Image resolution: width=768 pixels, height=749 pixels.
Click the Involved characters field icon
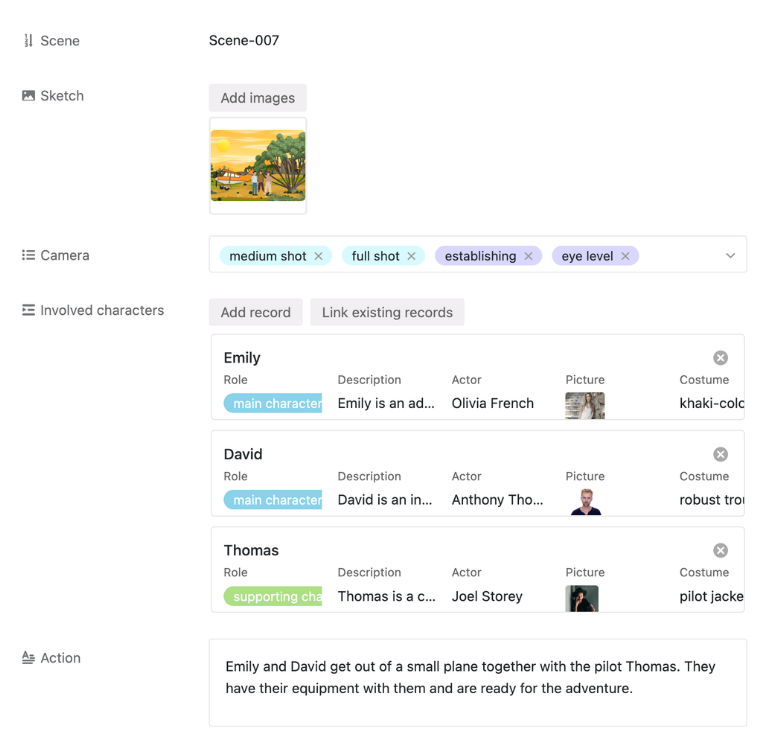click(x=28, y=310)
